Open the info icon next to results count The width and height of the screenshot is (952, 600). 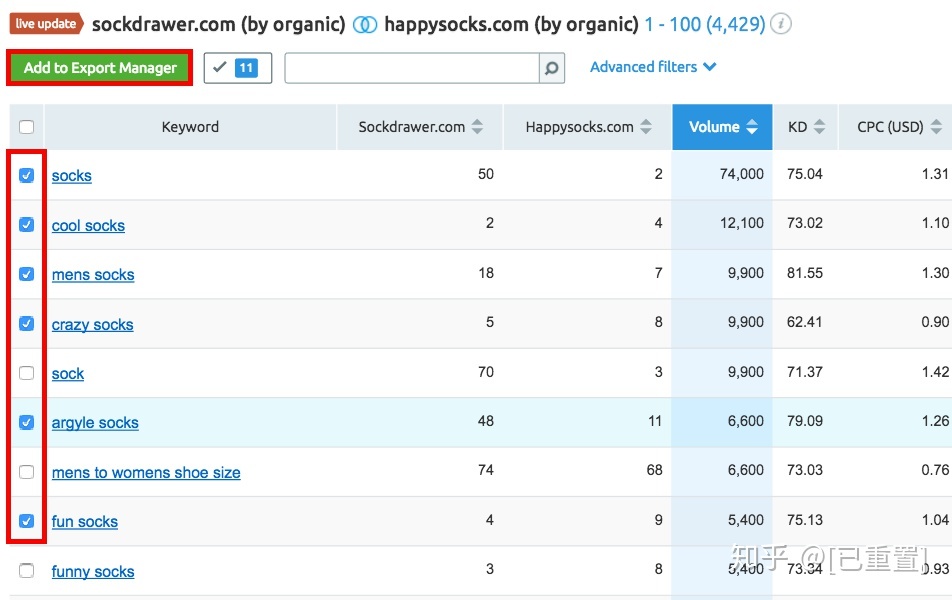point(781,24)
